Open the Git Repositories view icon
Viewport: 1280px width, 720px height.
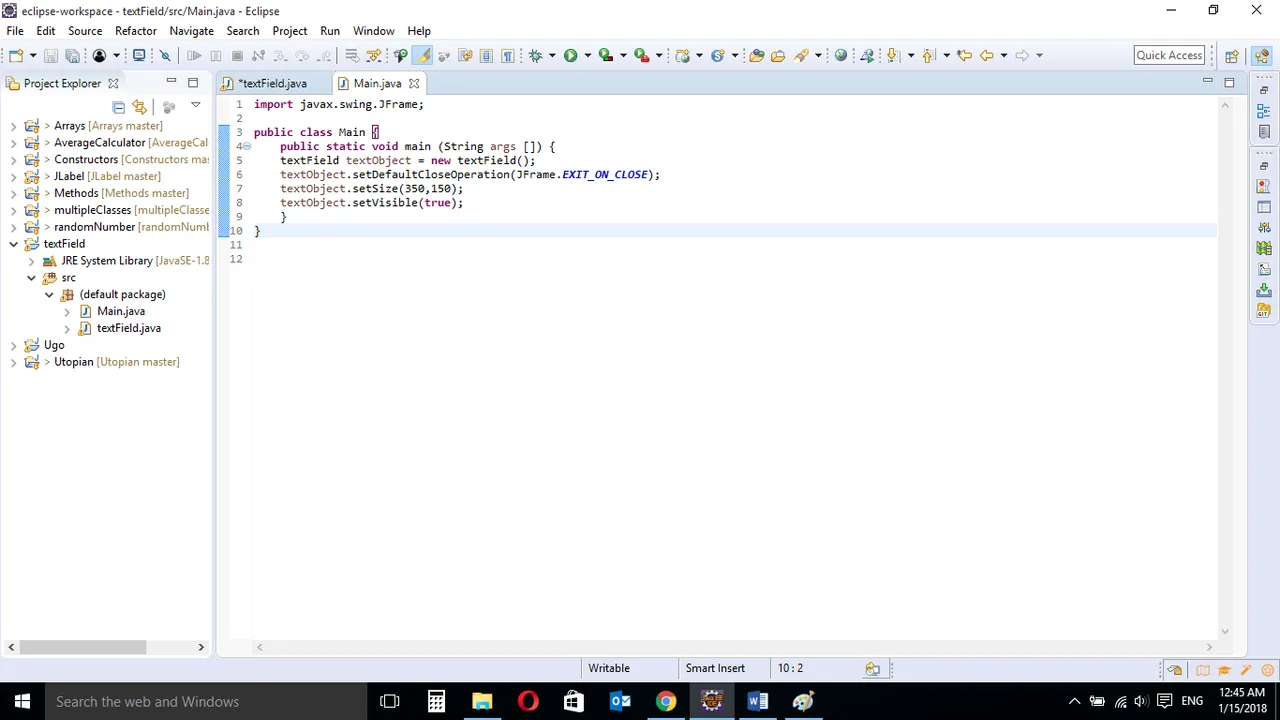[1264, 312]
